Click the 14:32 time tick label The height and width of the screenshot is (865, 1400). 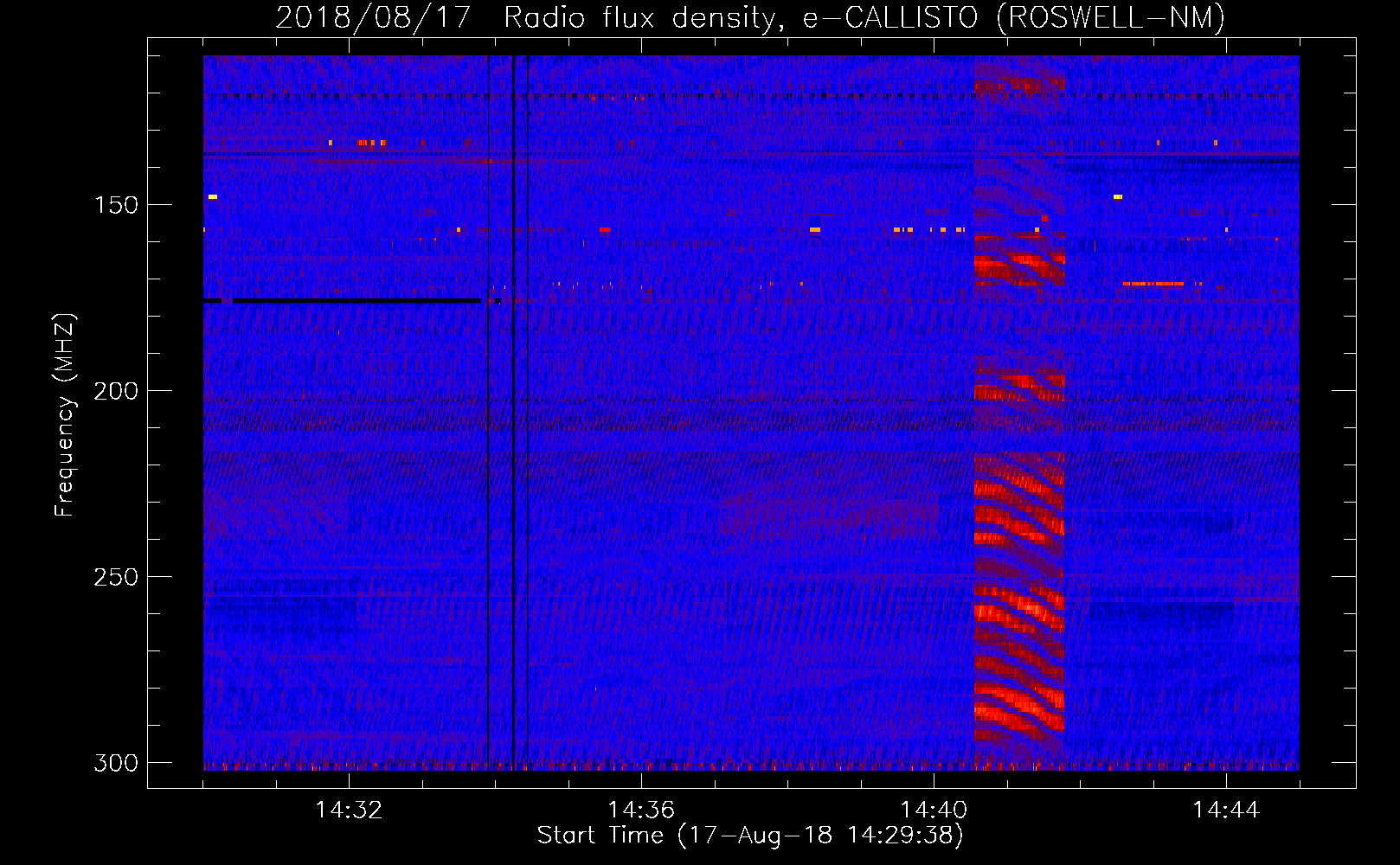(x=349, y=811)
